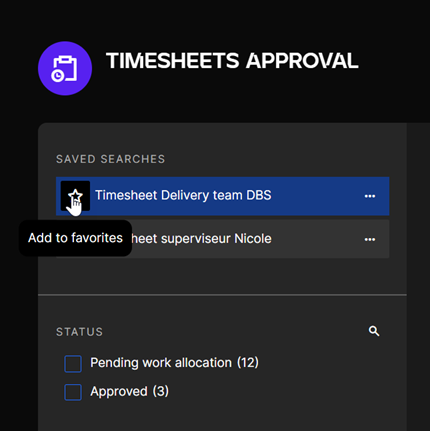Image resolution: width=431 pixels, height=432 pixels.
Task: Click the (3) count beside Approved
Action: pyautogui.click(x=161, y=391)
